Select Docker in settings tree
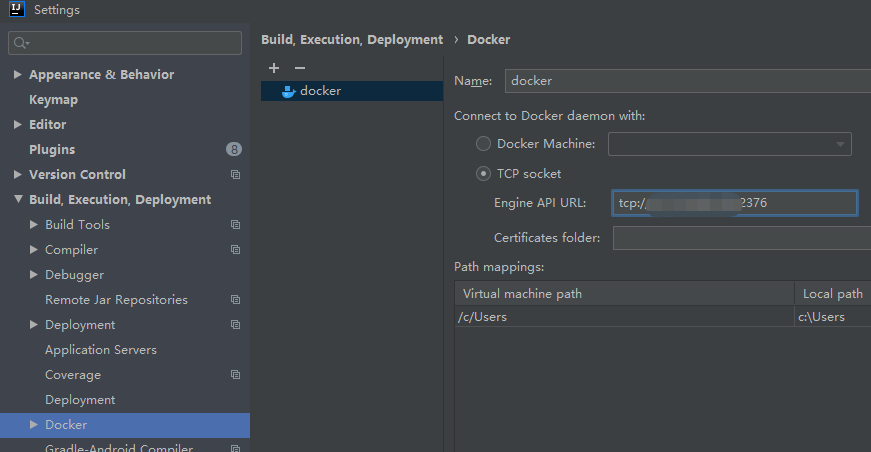871x452 pixels. point(124,425)
